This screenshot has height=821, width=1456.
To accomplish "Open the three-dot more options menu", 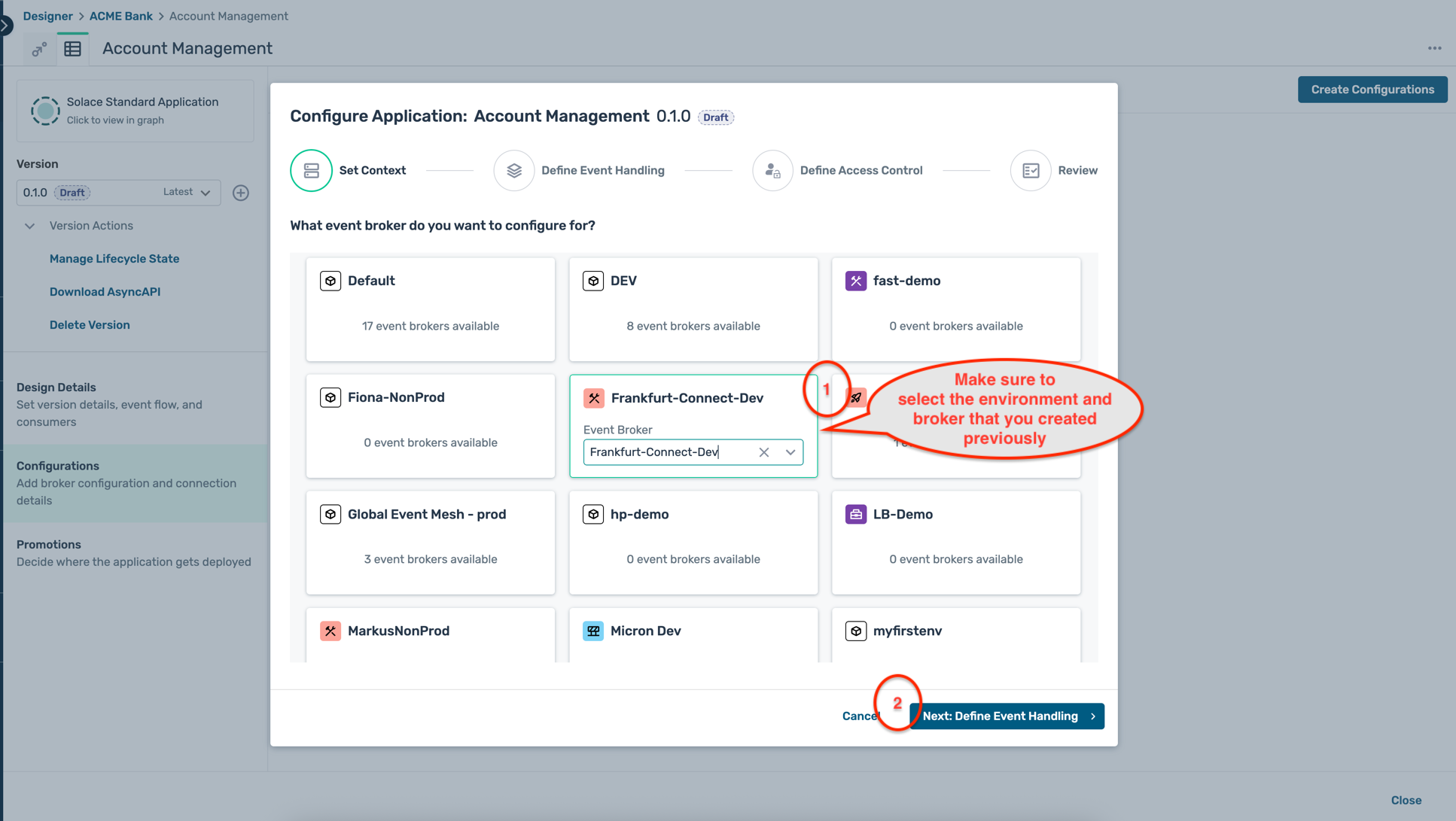I will point(1434,48).
